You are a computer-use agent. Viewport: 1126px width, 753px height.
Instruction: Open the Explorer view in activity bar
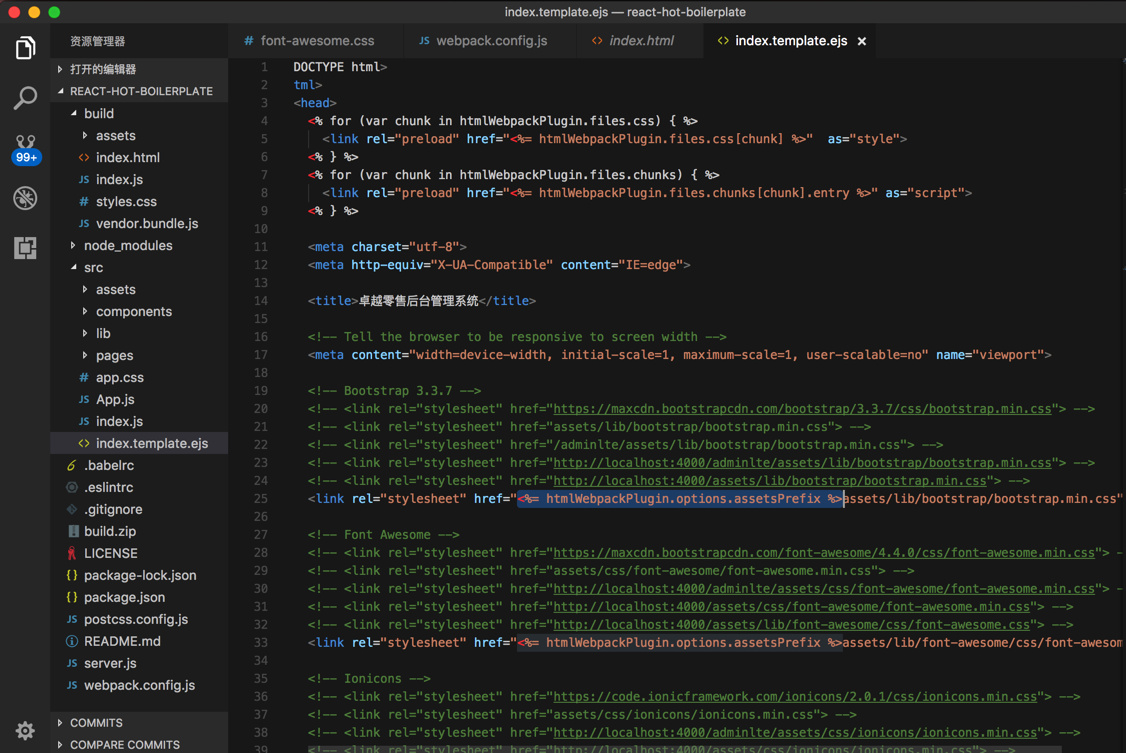click(25, 47)
